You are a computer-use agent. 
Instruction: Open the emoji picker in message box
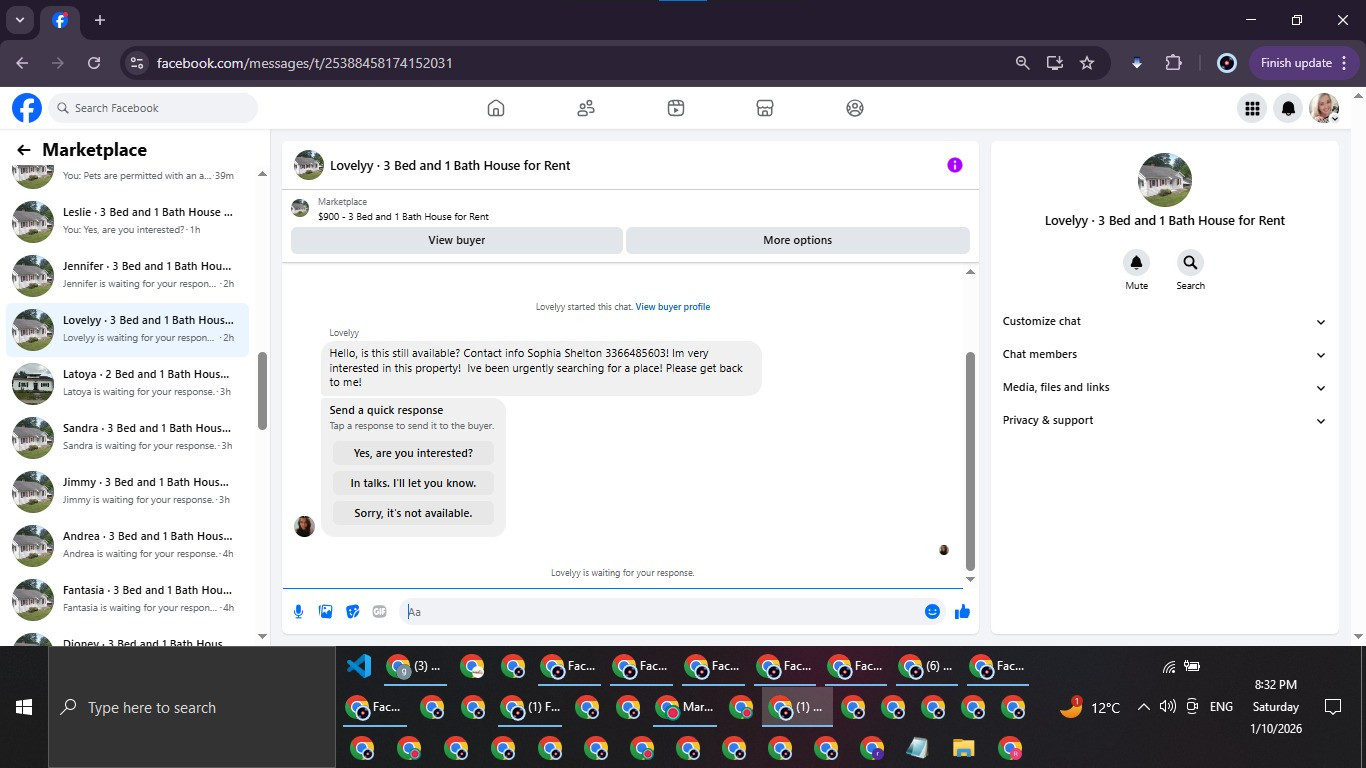(932, 611)
